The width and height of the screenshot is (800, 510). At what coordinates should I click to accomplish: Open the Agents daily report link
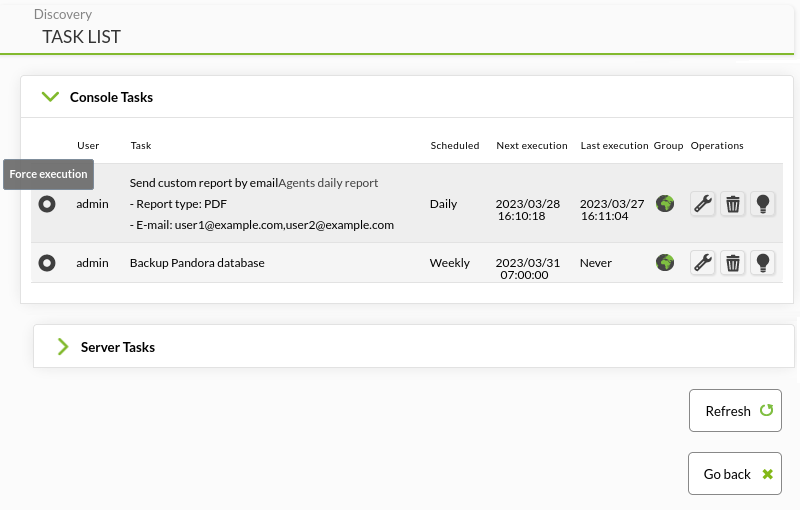pos(328,183)
